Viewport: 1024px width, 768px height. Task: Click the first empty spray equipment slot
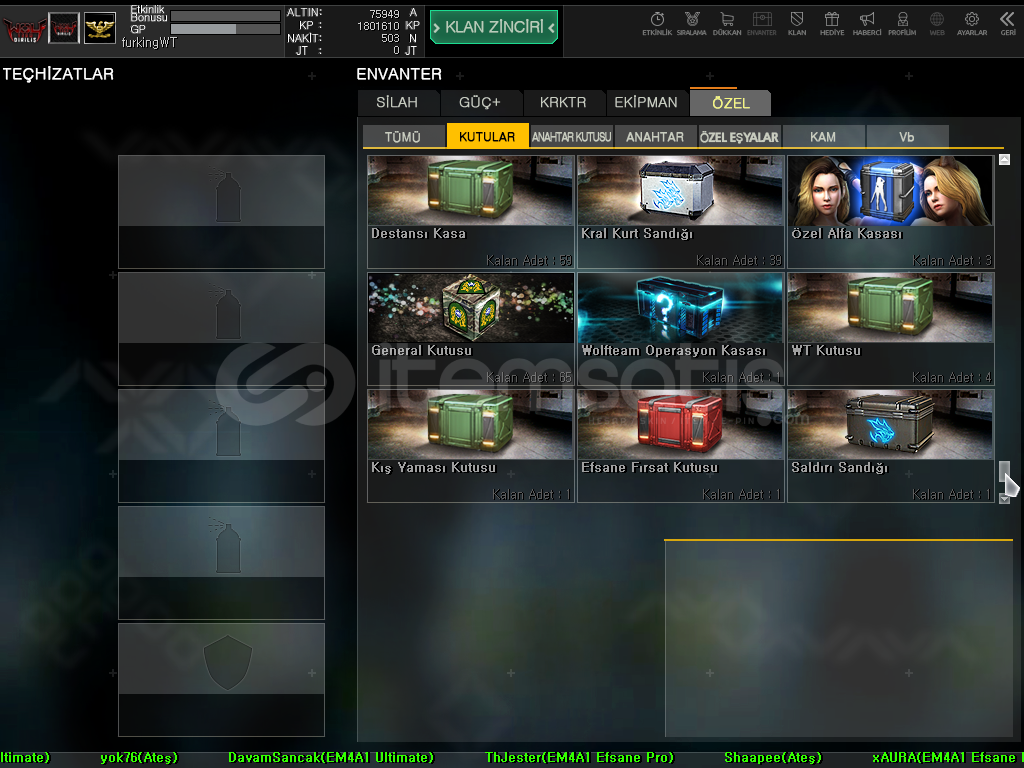[x=221, y=212]
